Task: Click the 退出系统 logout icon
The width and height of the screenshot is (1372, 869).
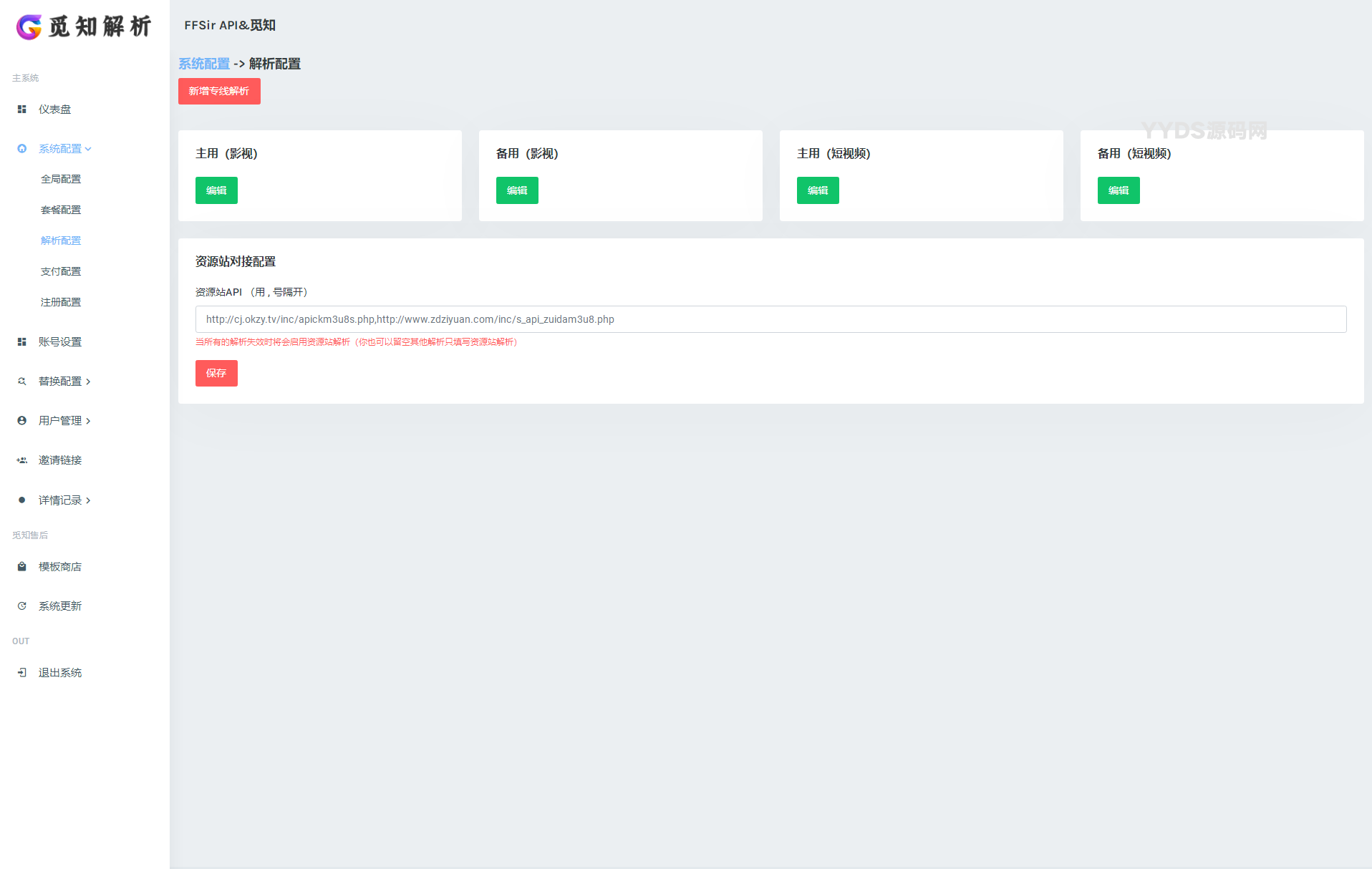Action: (x=21, y=673)
